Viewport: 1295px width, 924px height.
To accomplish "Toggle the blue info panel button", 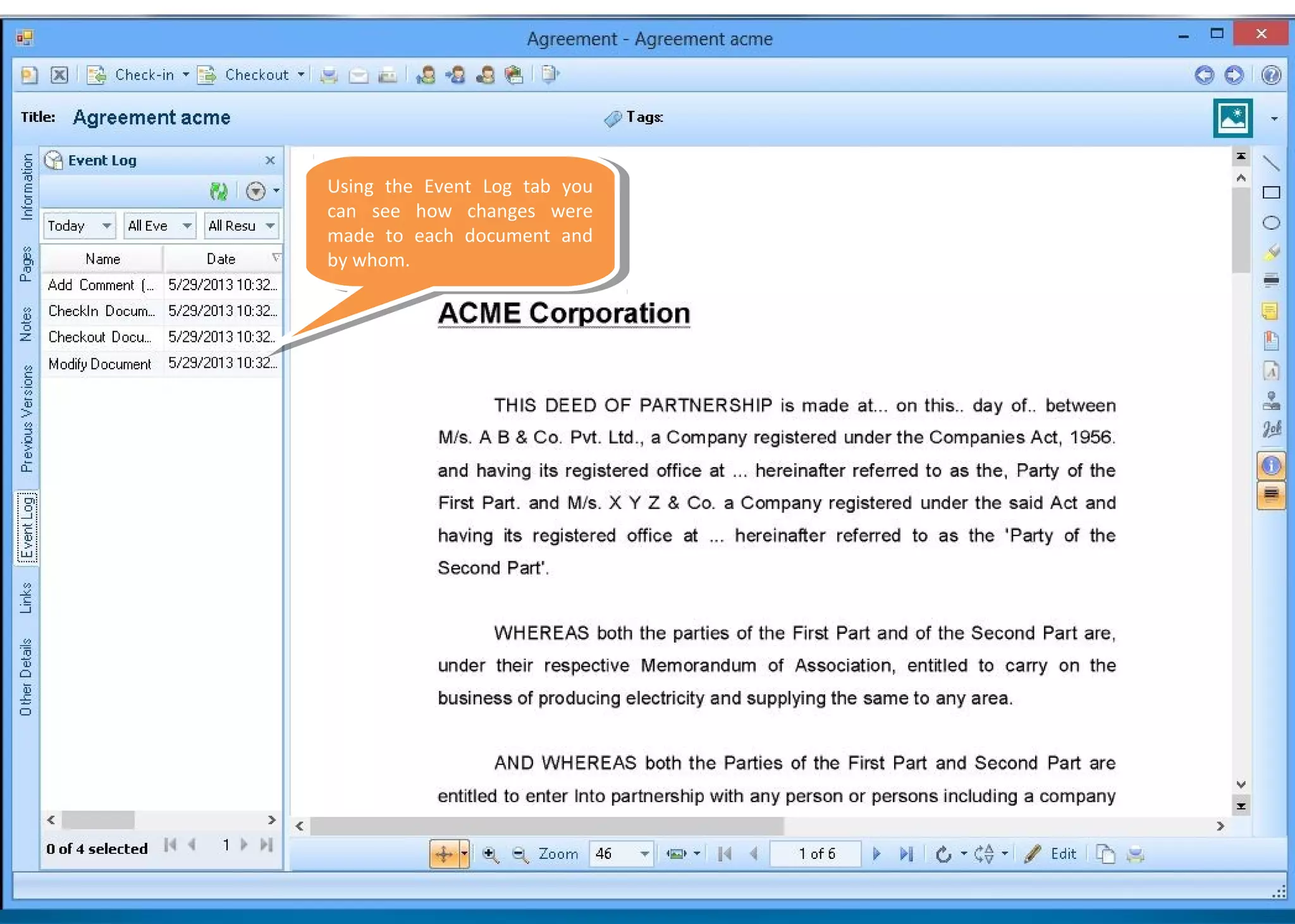I will (x=1271, y=466).
